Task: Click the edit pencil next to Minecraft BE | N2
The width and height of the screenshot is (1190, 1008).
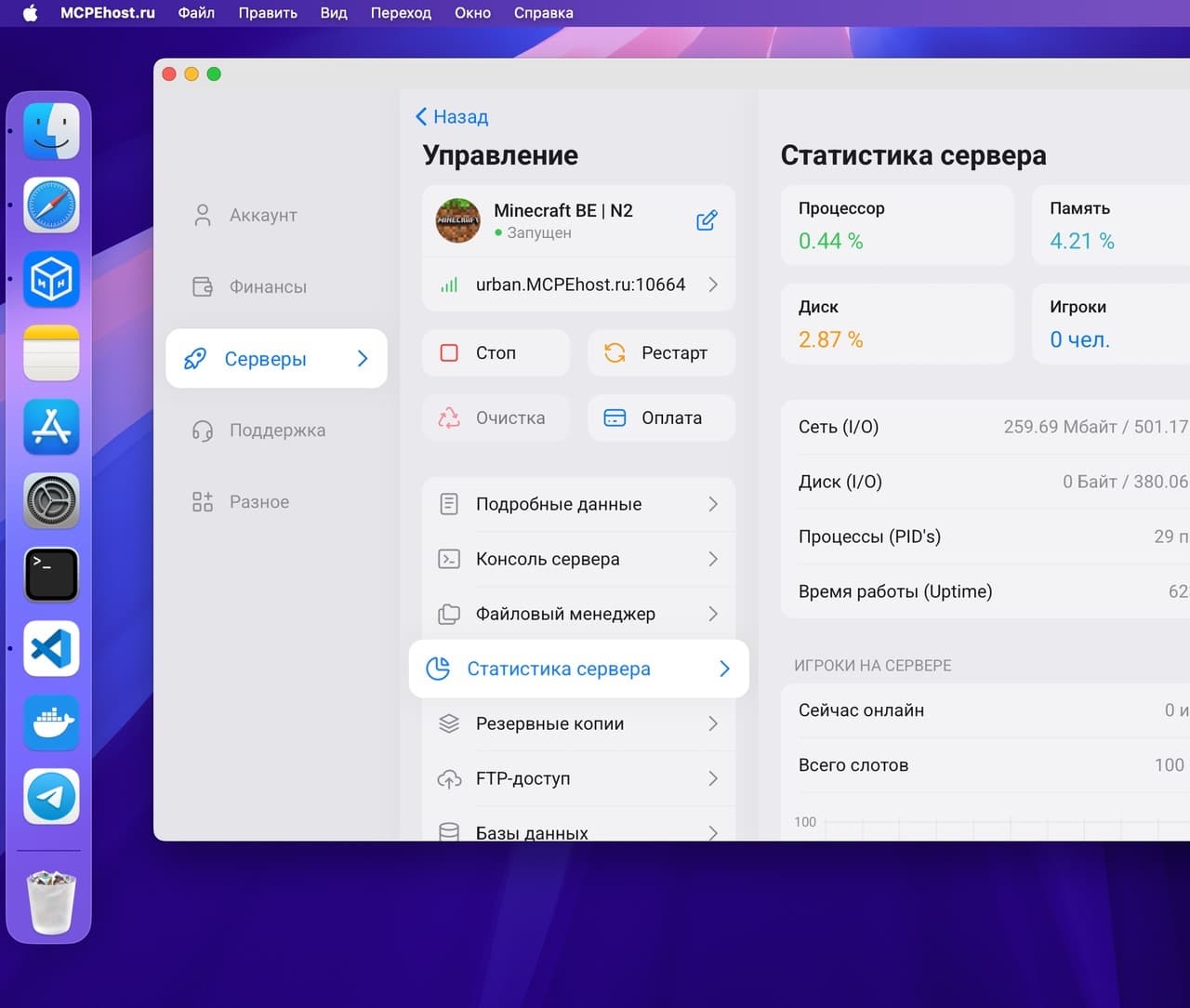Action: pyautogui.click(x=707, y=220)
